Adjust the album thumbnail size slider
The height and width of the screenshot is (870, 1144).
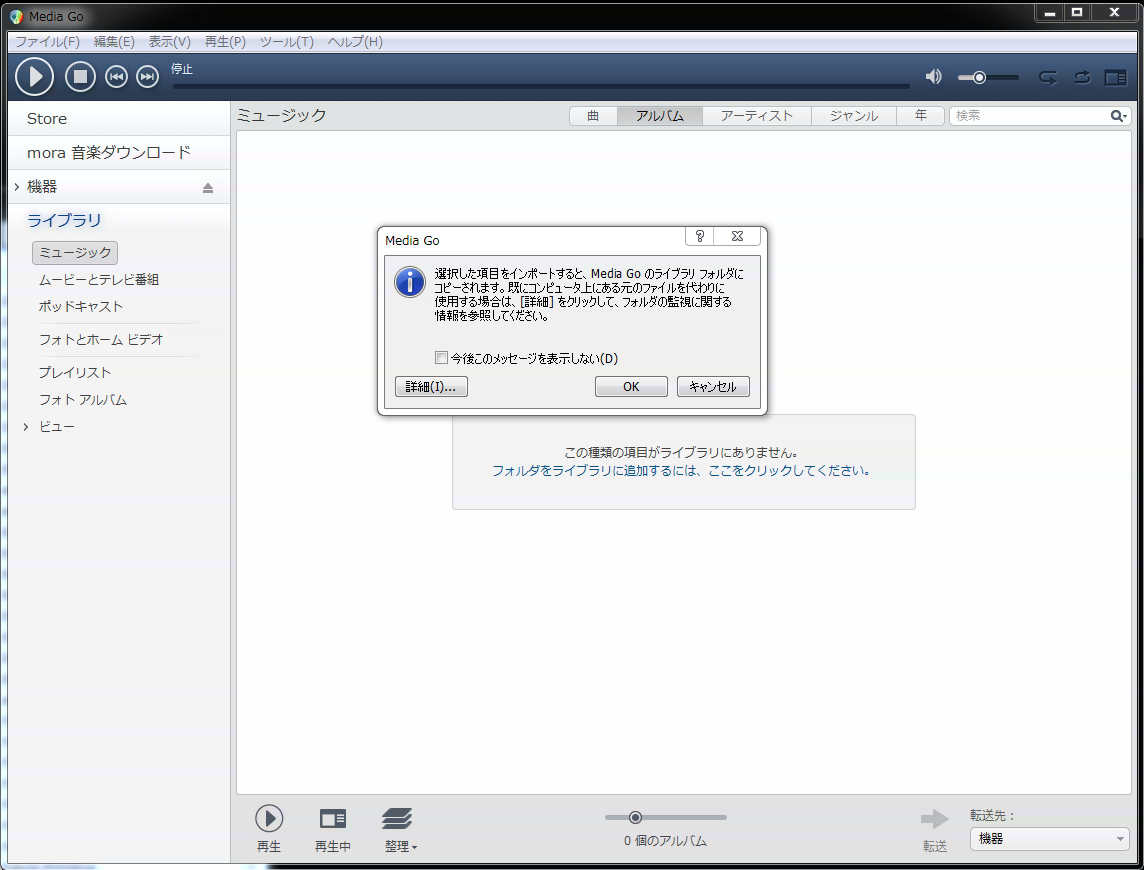[635, 817]
